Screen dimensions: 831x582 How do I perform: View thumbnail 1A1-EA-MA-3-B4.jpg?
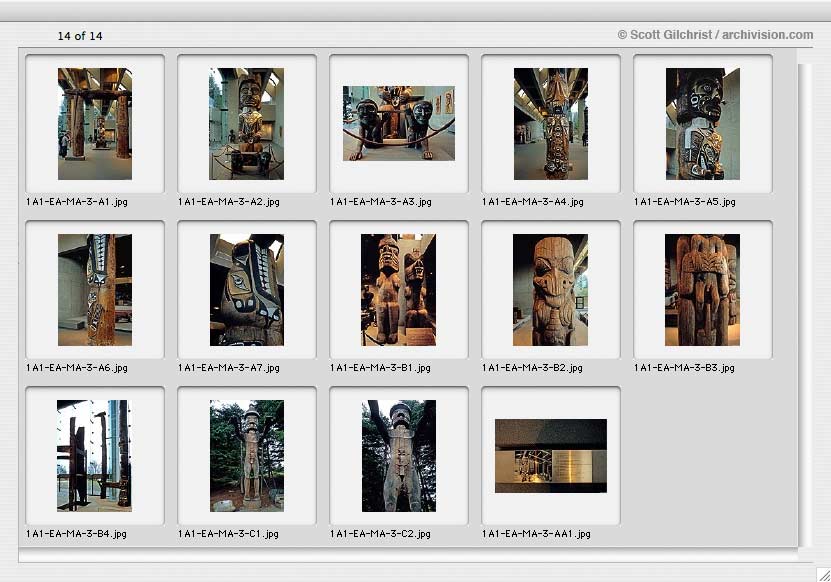coord(94,456)
